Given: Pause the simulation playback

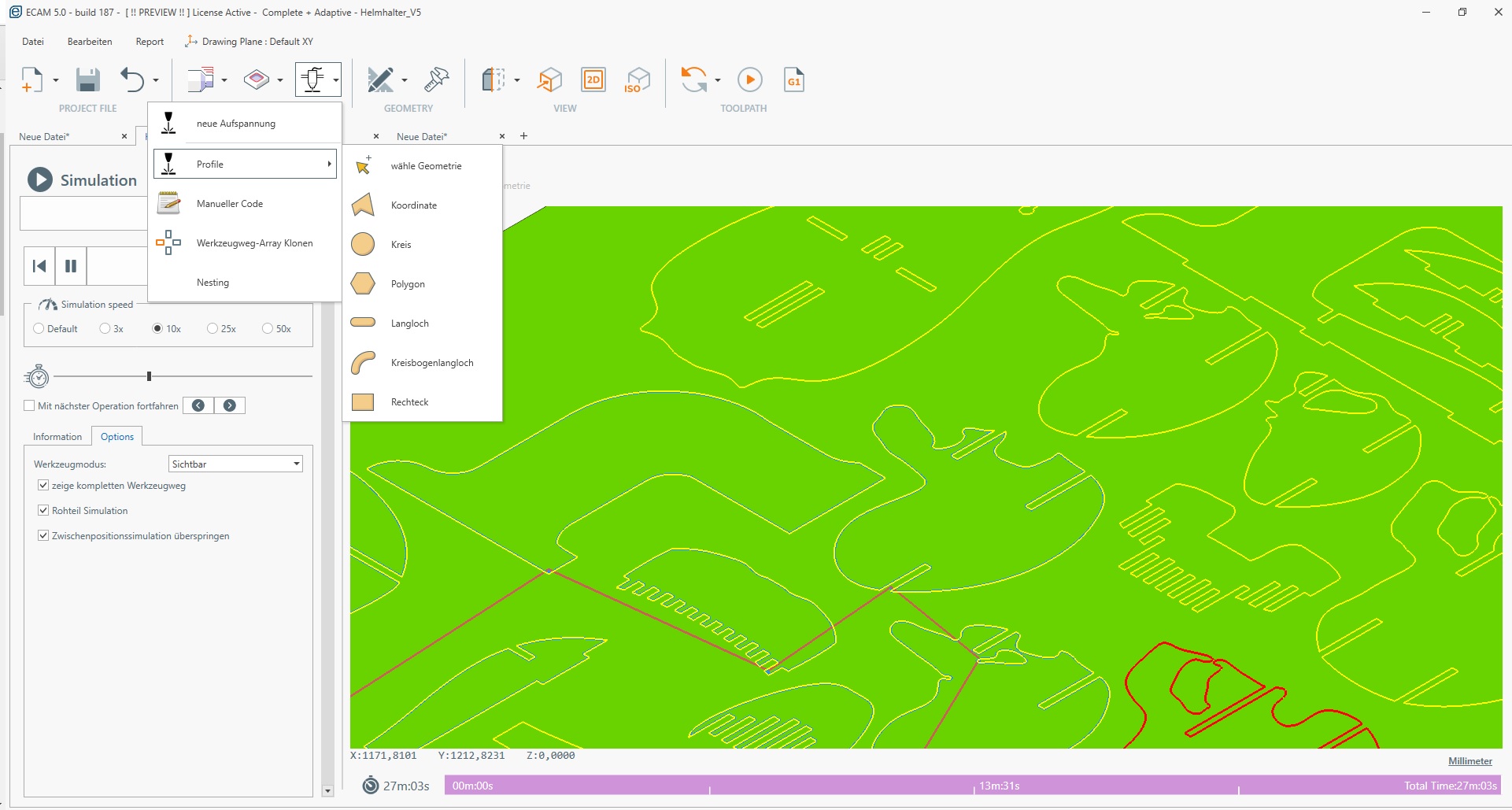Looking at the screenshot, I should point(71,266).
